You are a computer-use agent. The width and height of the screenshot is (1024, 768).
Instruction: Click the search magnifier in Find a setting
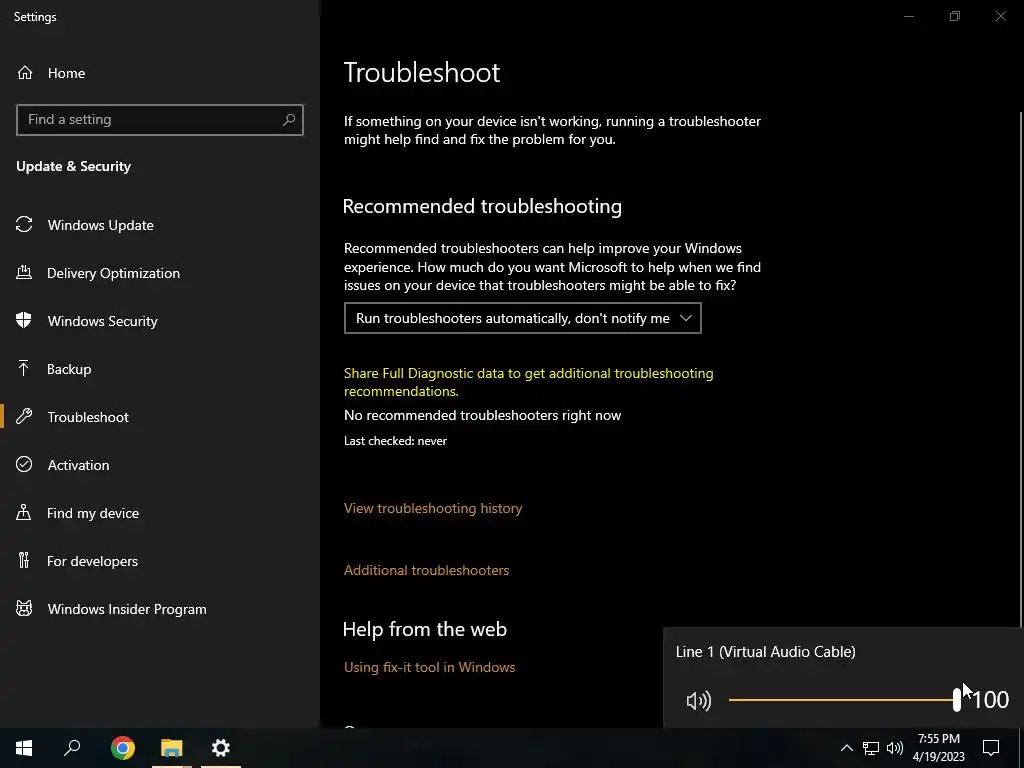point(289,120)
